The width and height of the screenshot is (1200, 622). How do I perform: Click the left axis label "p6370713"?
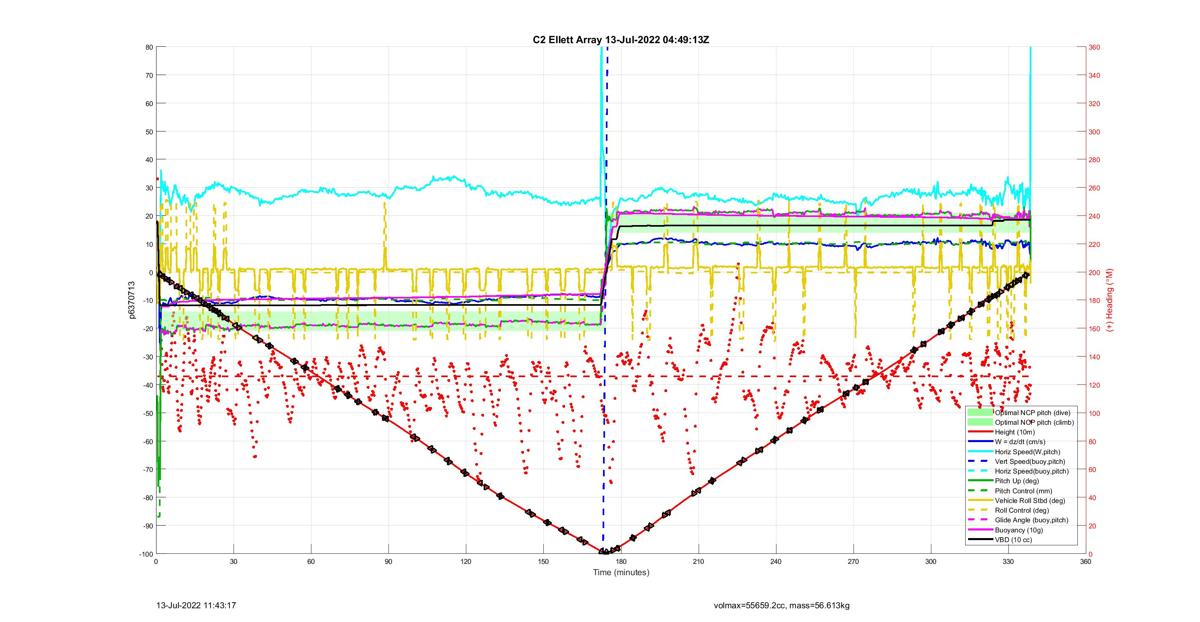pyautogui.click(x=131, y=300)
